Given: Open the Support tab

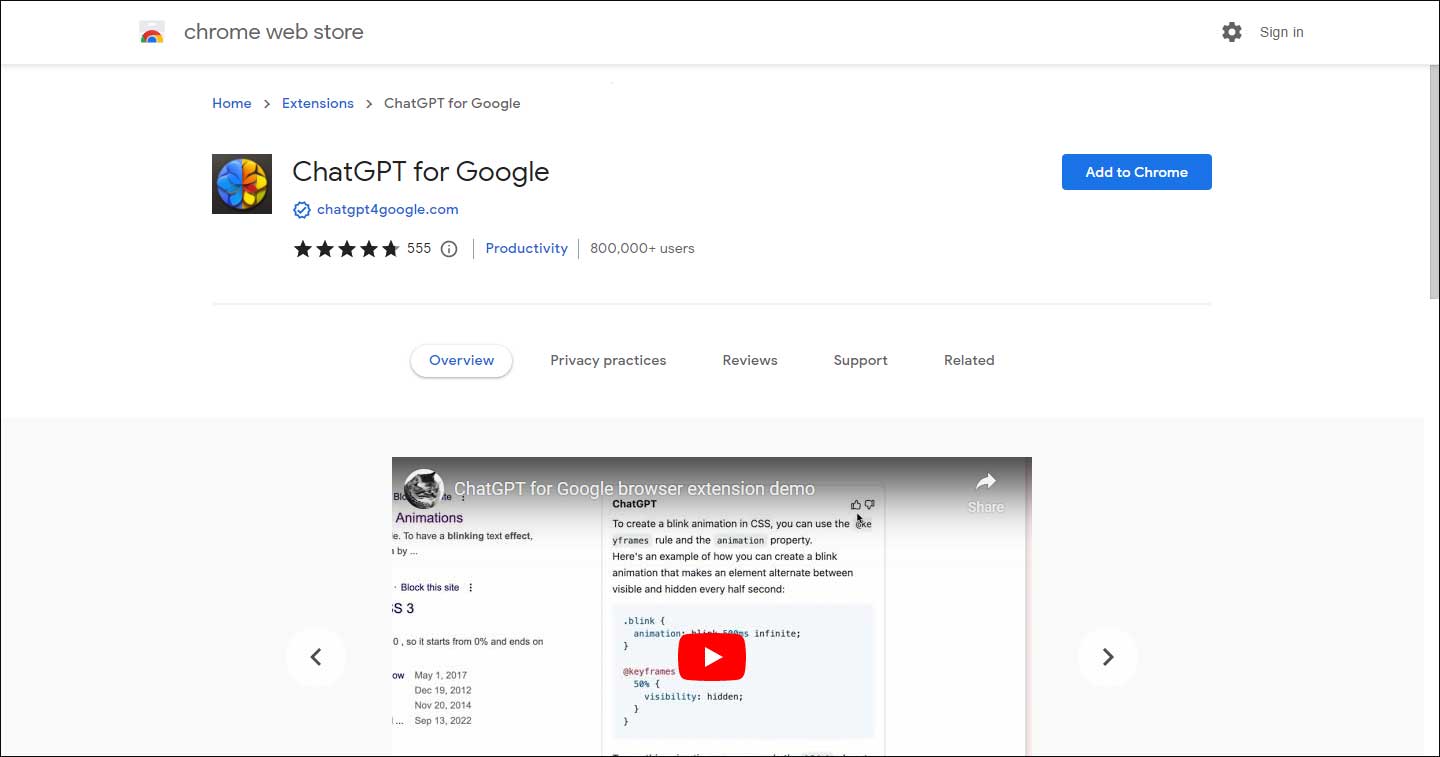Looking at the screenshot, I should 861,361.
